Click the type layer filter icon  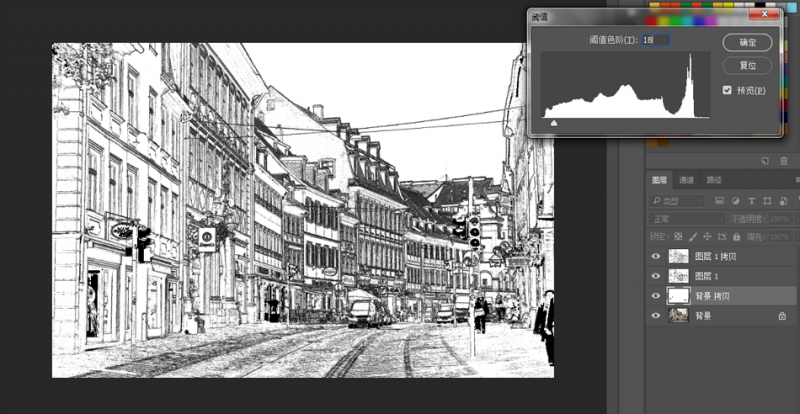tap(752, 201)
